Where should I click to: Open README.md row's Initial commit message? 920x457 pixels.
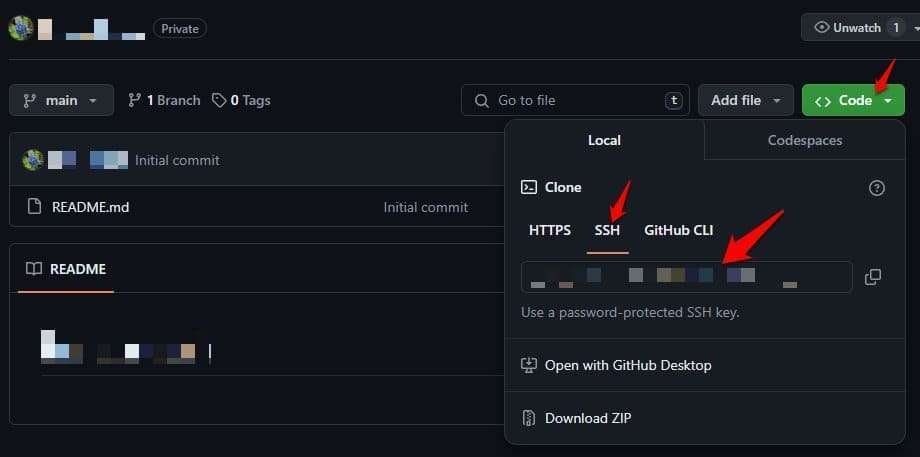pos(425,207)
